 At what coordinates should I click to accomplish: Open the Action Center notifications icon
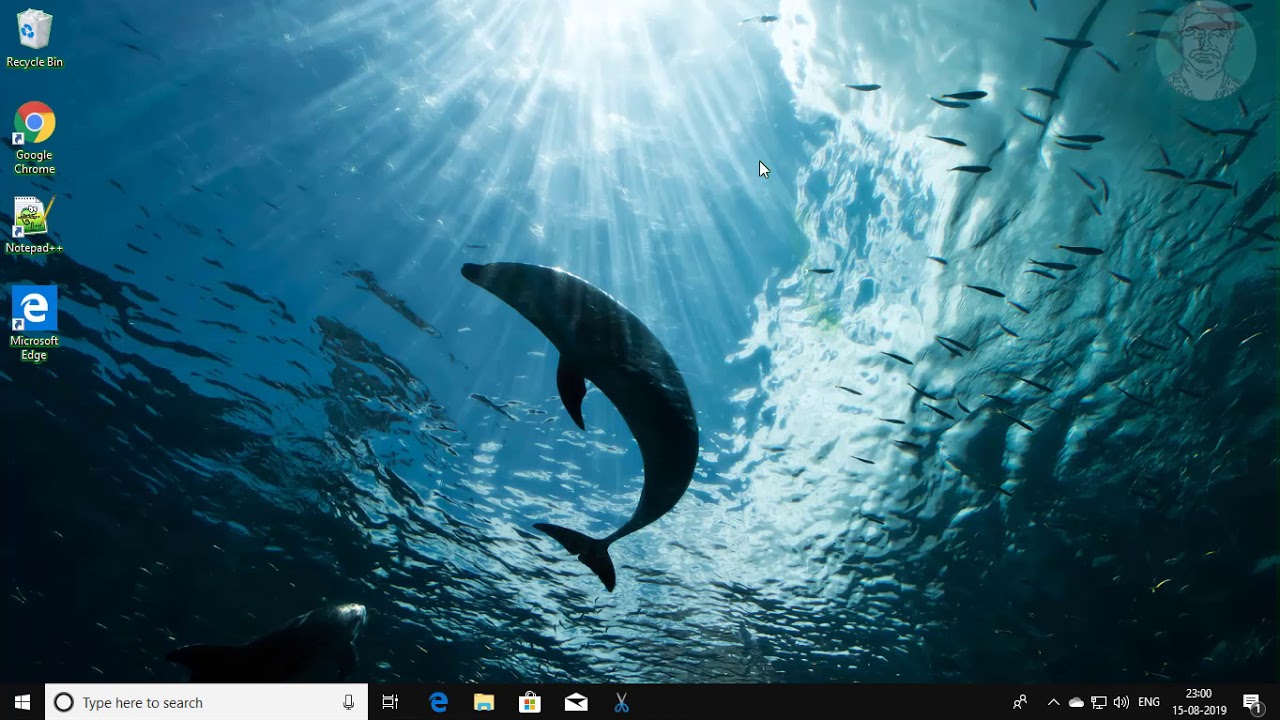point(1253,702)
